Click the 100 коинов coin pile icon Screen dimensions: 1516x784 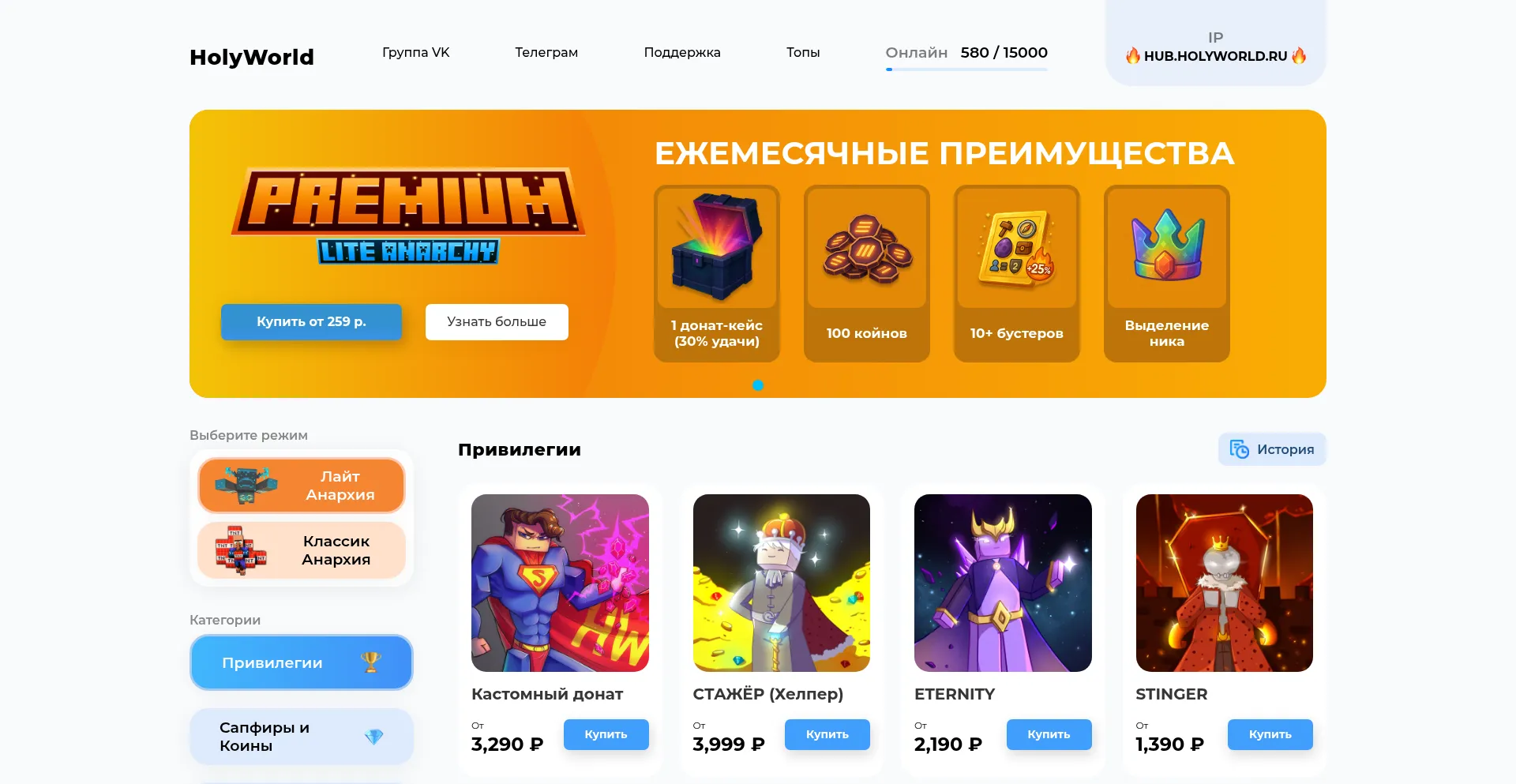[x=867, y=249]
